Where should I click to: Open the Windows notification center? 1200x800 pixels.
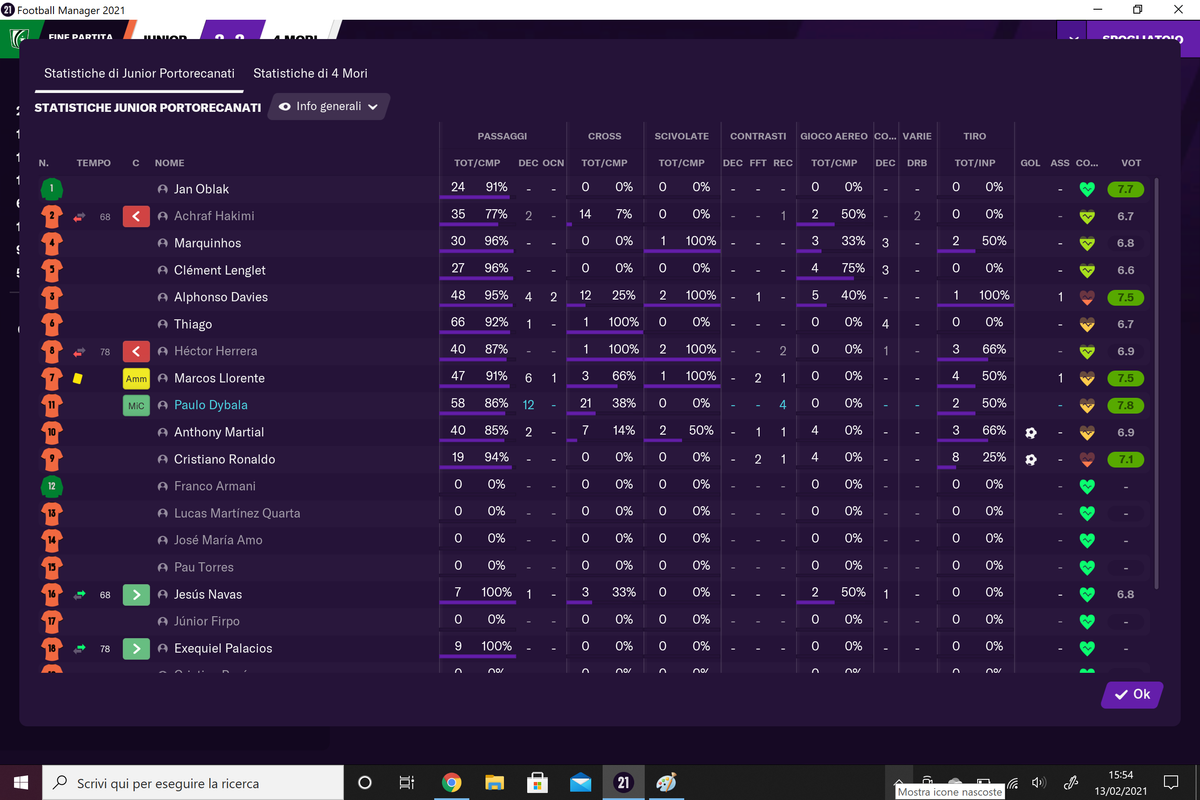pos(1170,783)
